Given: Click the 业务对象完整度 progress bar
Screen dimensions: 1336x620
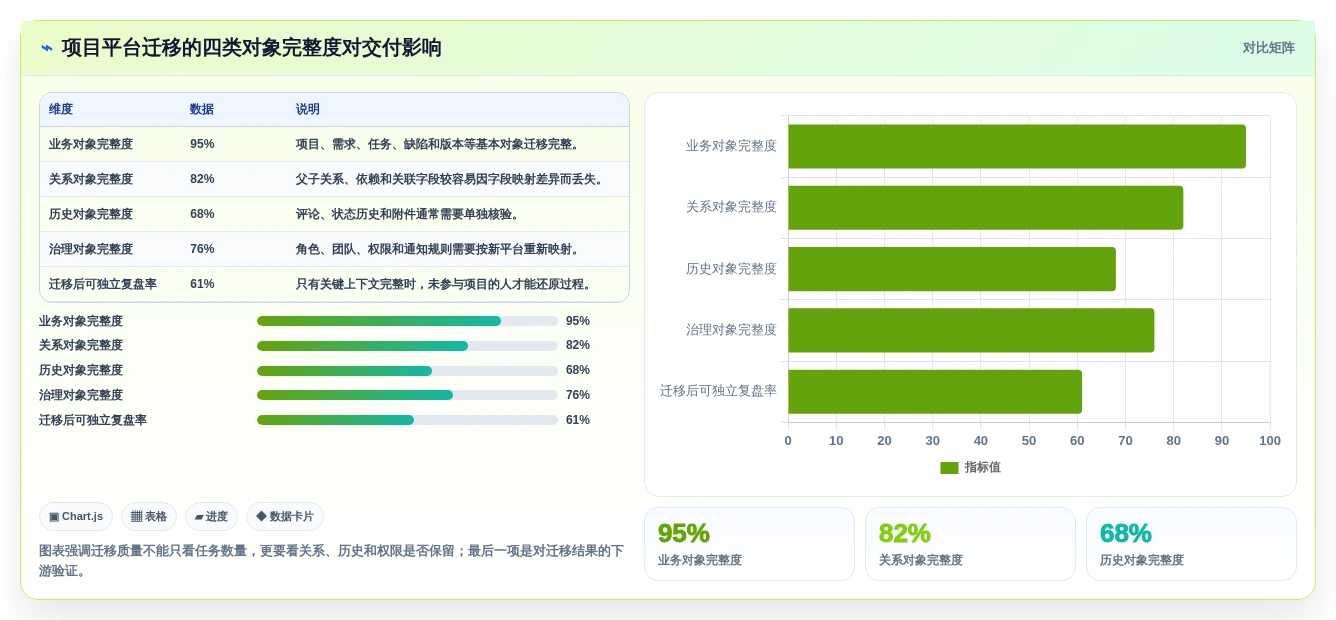Looking at the screenshot, I should (407, 321).
